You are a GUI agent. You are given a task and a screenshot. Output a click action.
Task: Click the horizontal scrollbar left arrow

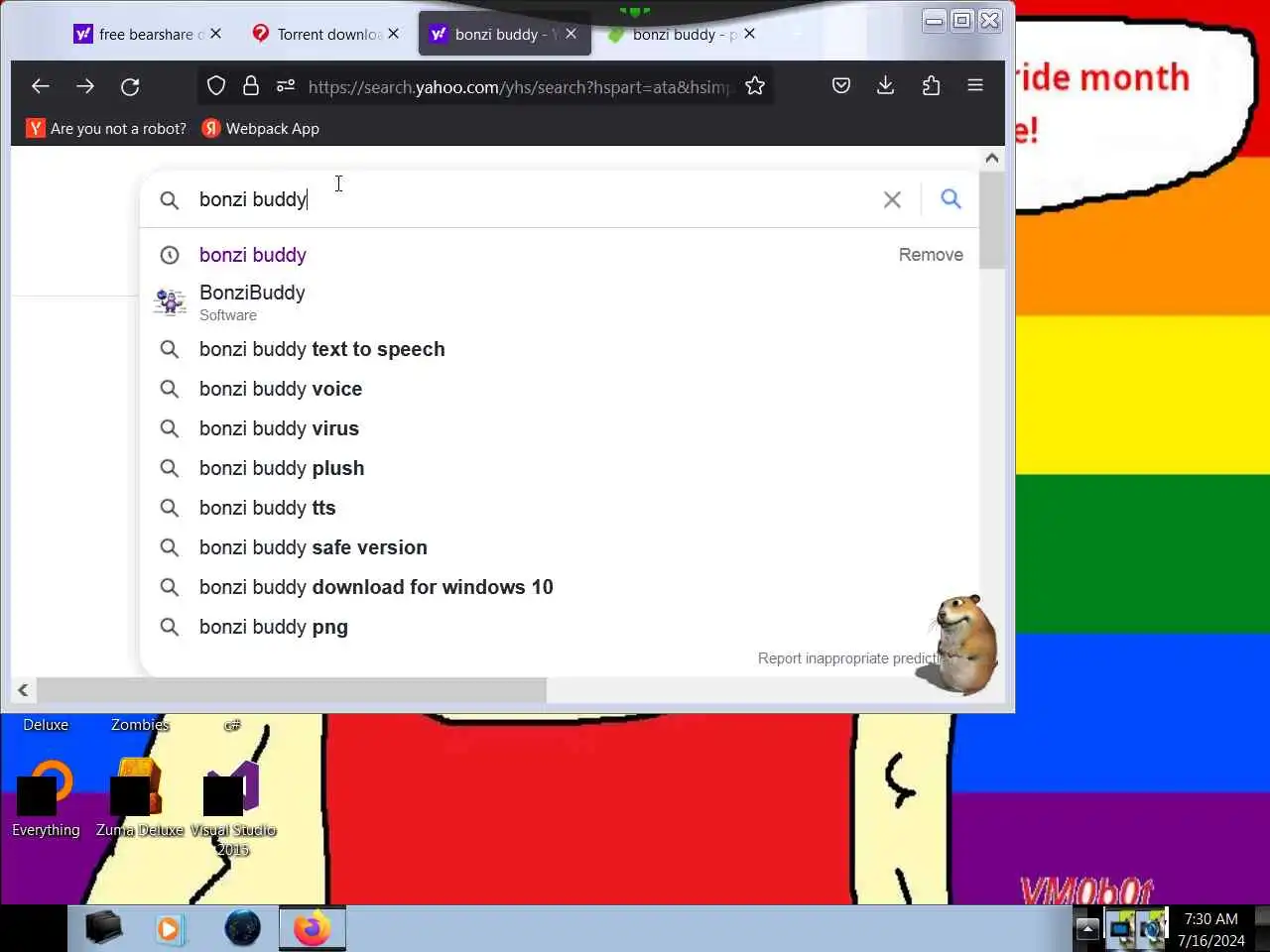click(x=23, y=690)
